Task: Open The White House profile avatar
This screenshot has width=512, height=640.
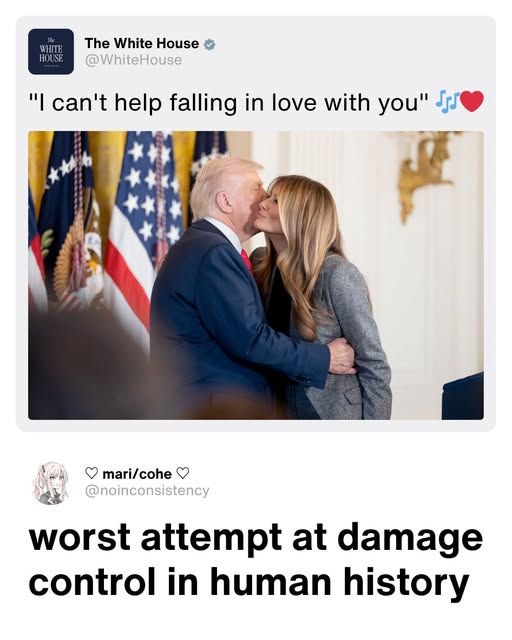Action: (x=51, y=51)
